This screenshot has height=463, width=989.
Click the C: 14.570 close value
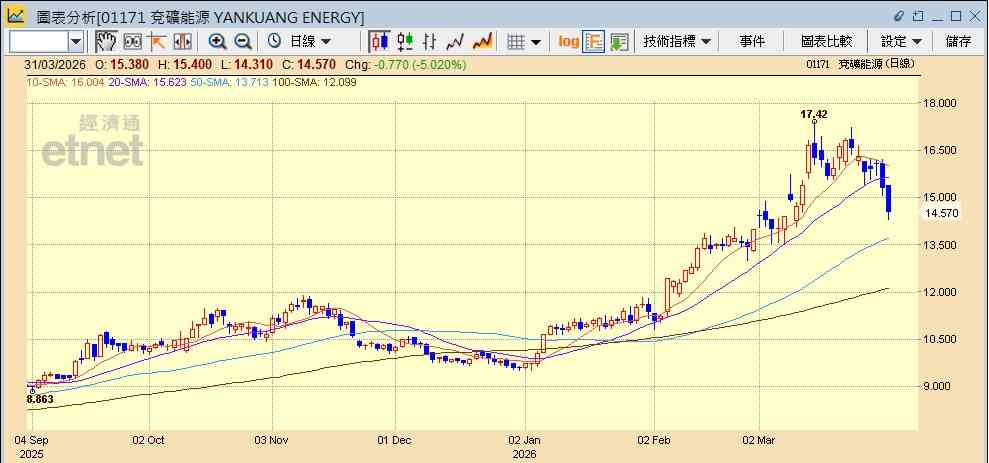[x=311, y=64]
